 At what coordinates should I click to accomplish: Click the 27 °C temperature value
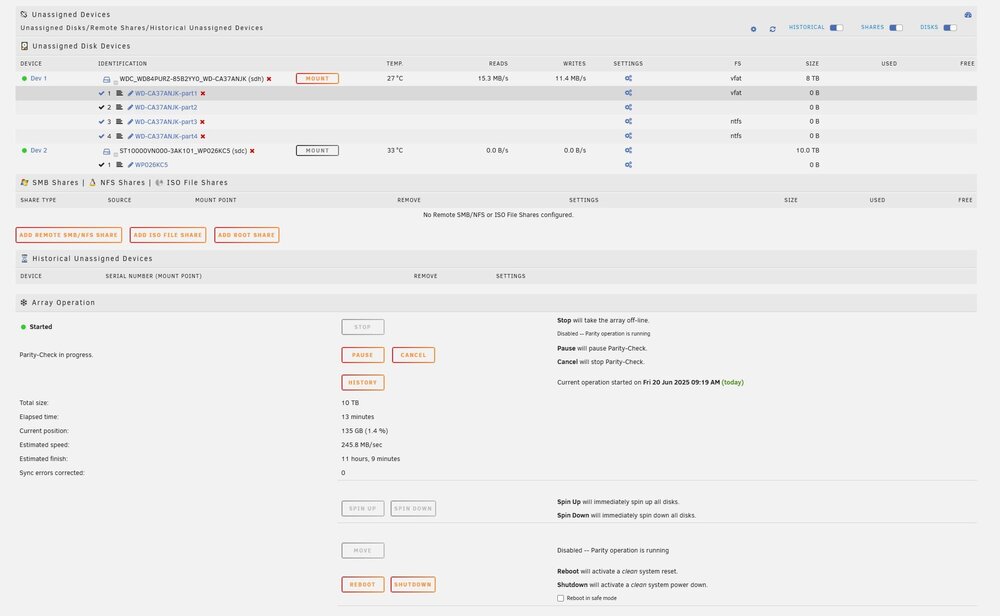[395, 78]
